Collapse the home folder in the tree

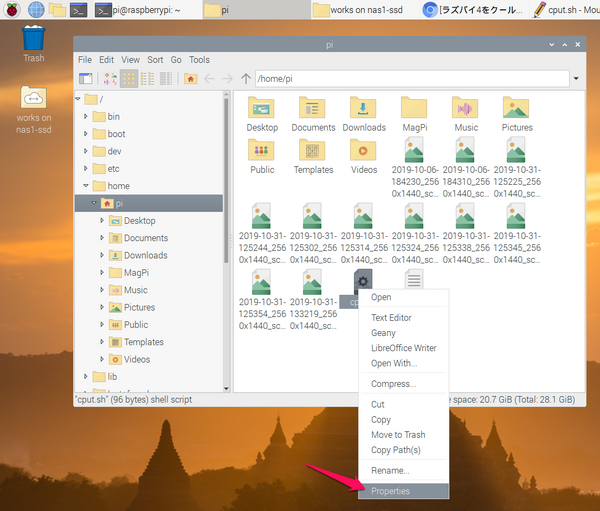coord(85,186)
